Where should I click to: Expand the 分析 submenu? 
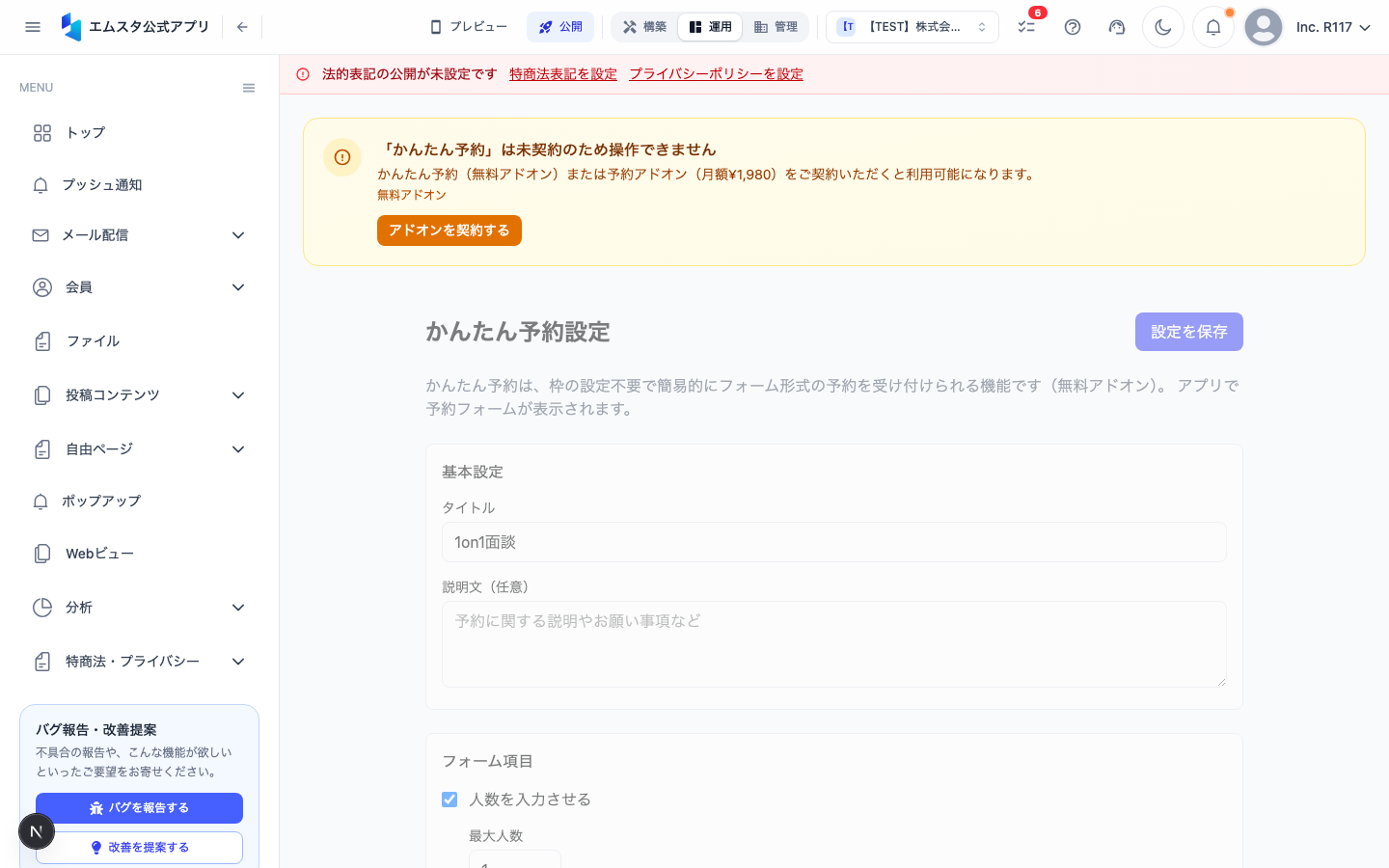tap(139, 608)
